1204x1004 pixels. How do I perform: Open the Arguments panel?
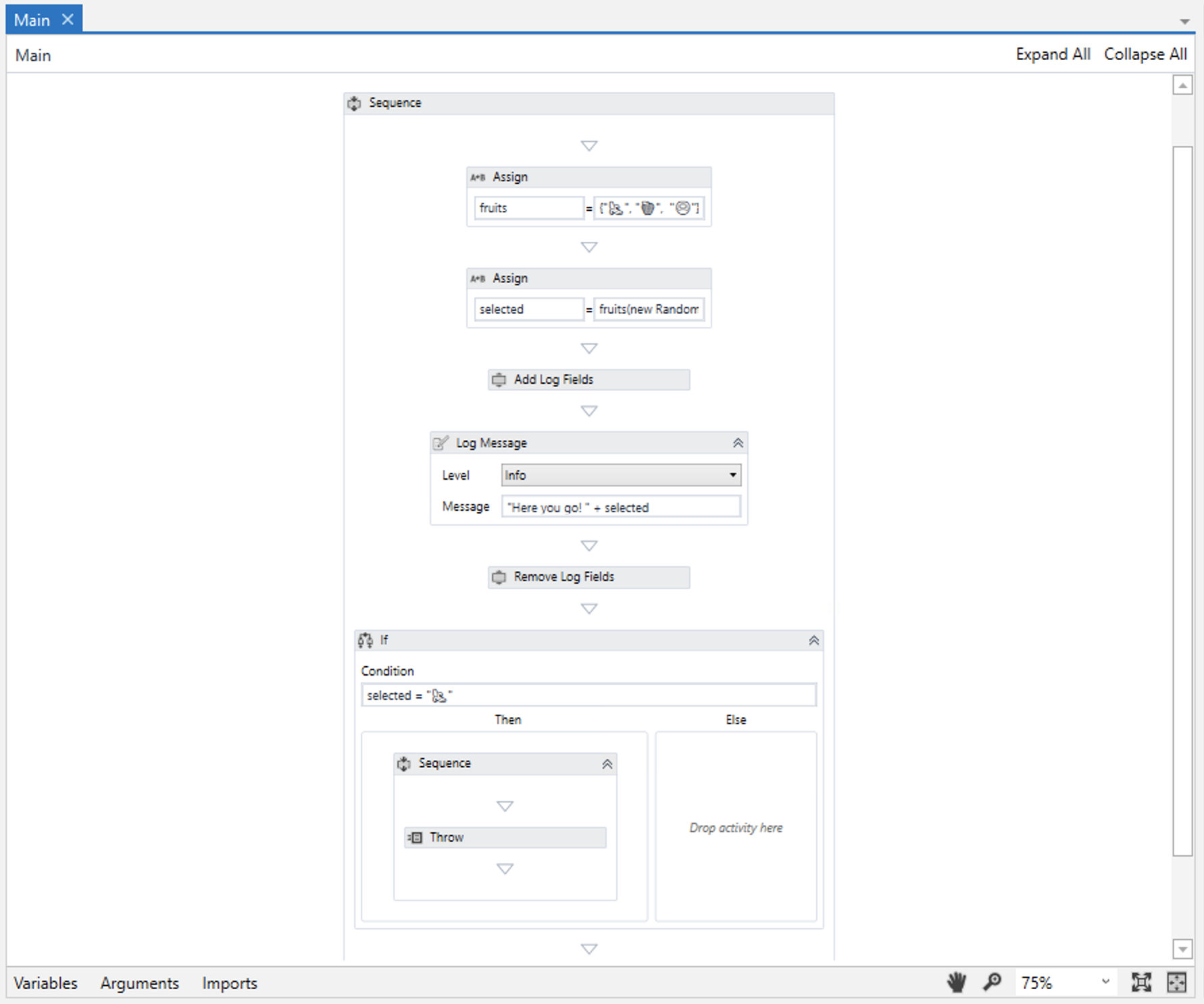(140, 983)
